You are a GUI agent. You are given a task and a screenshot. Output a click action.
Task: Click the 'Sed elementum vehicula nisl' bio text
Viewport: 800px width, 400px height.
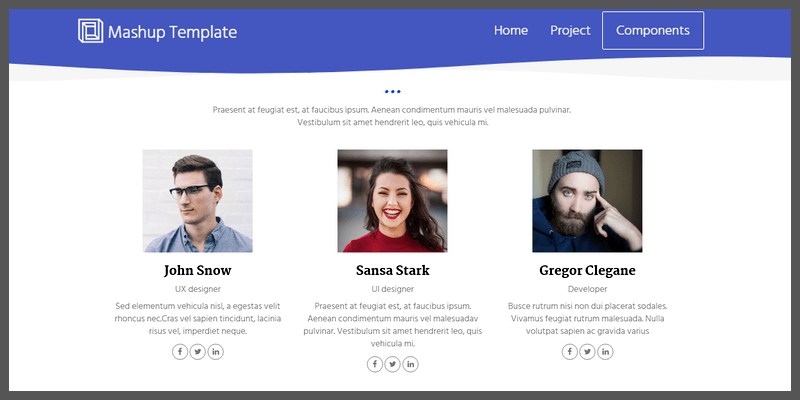point(197,318)
